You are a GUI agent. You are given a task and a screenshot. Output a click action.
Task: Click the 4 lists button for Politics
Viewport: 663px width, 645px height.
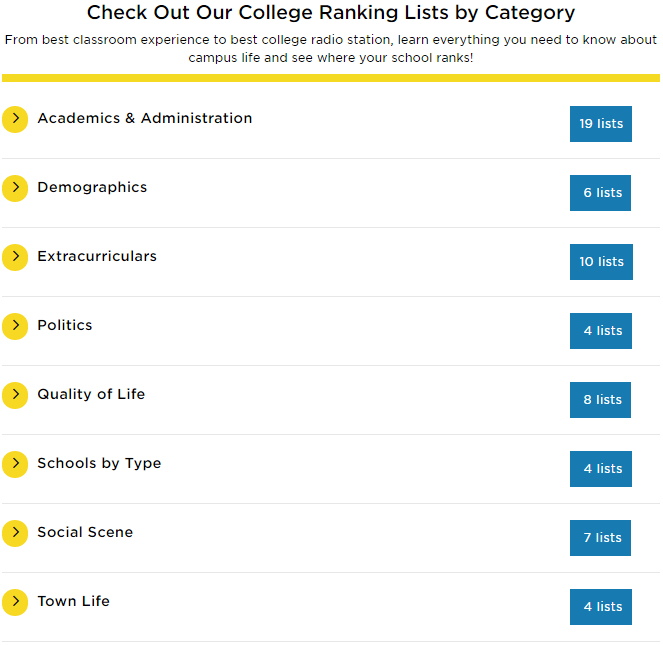coord(601,331)
